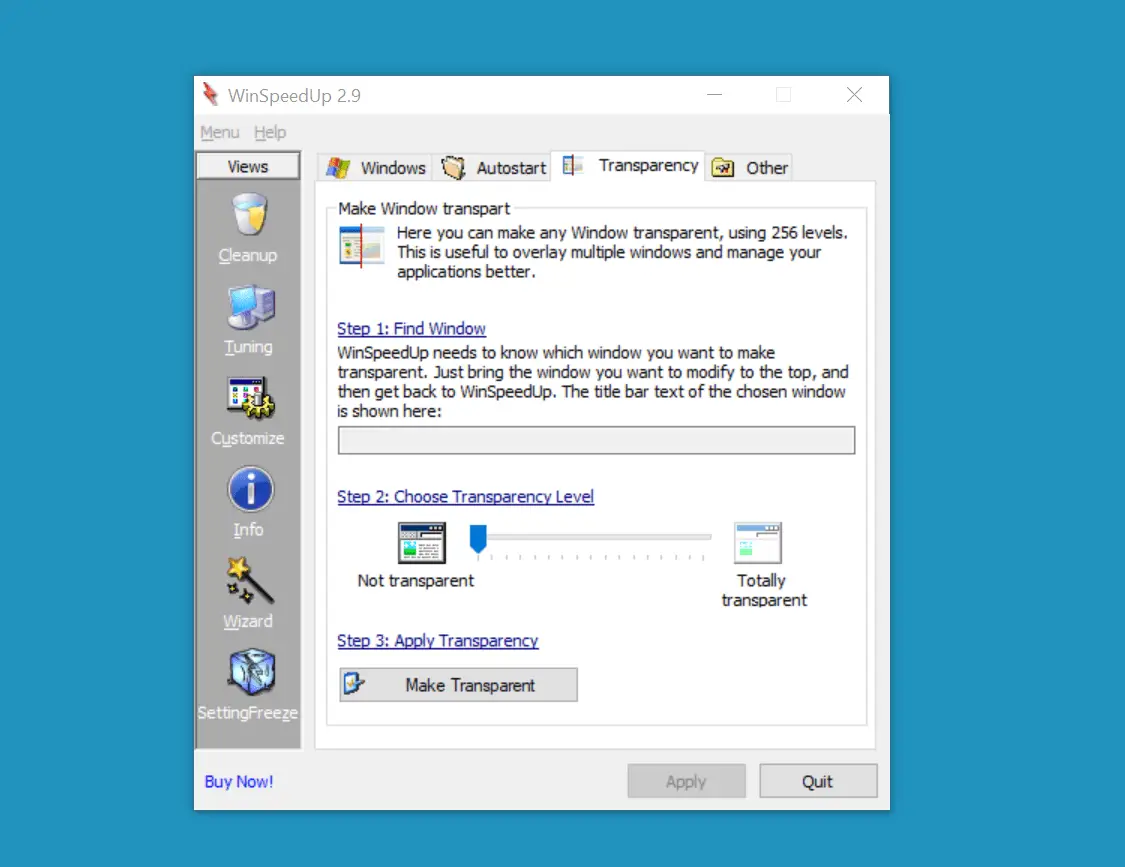The width and height of the screenshot is (1125, 867).
Task: Open the Menu menu
Action: (x=220, y=132)
